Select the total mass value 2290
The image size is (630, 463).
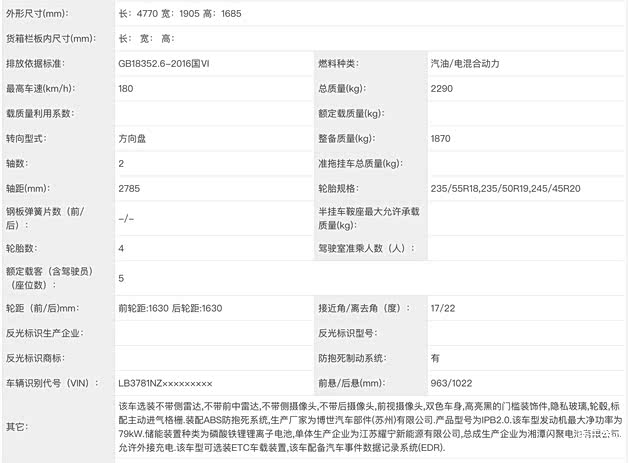pyautogui.click(x=441, y=88)
